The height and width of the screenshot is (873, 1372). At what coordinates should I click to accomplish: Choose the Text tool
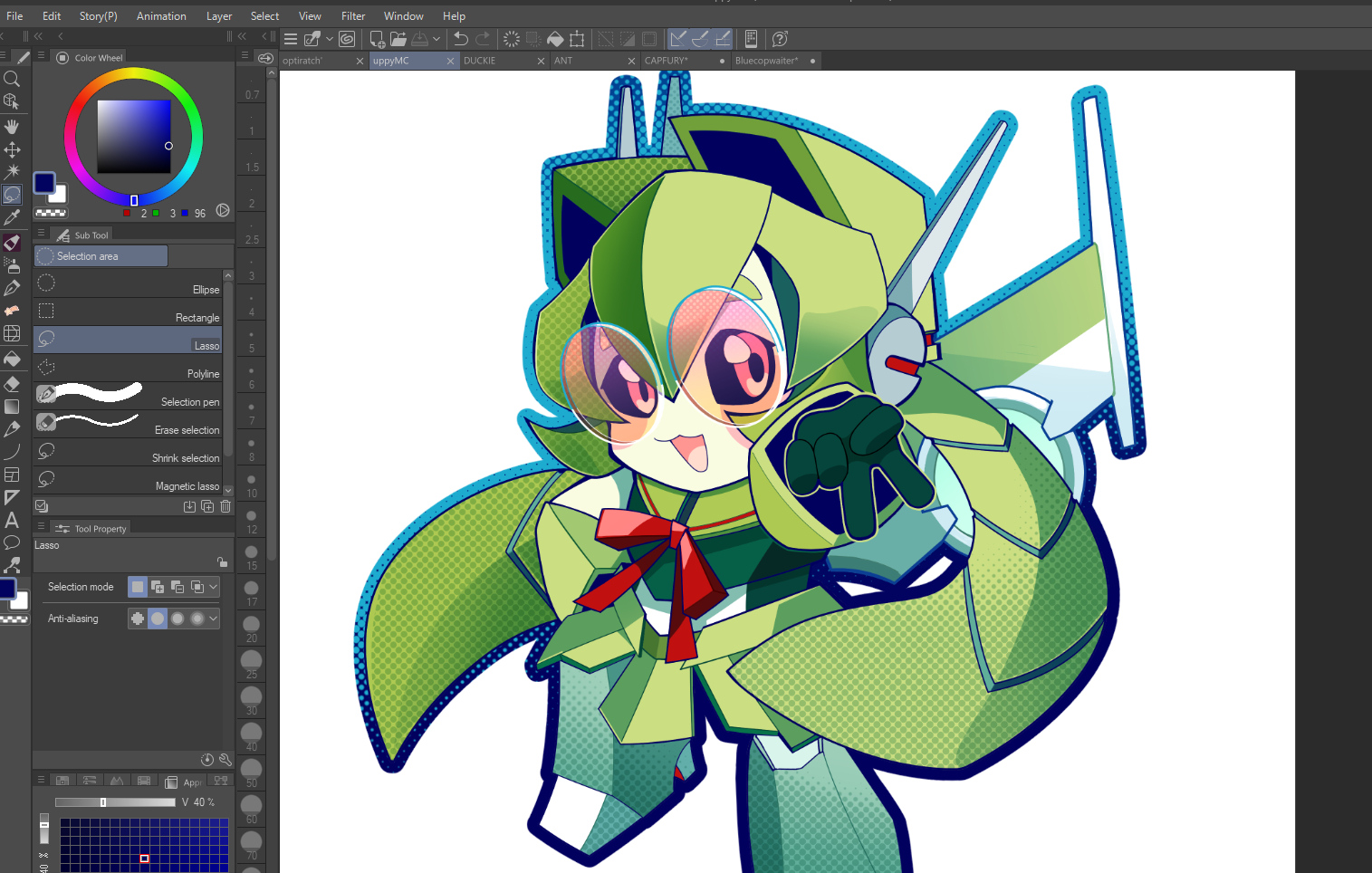pos(12,520)
